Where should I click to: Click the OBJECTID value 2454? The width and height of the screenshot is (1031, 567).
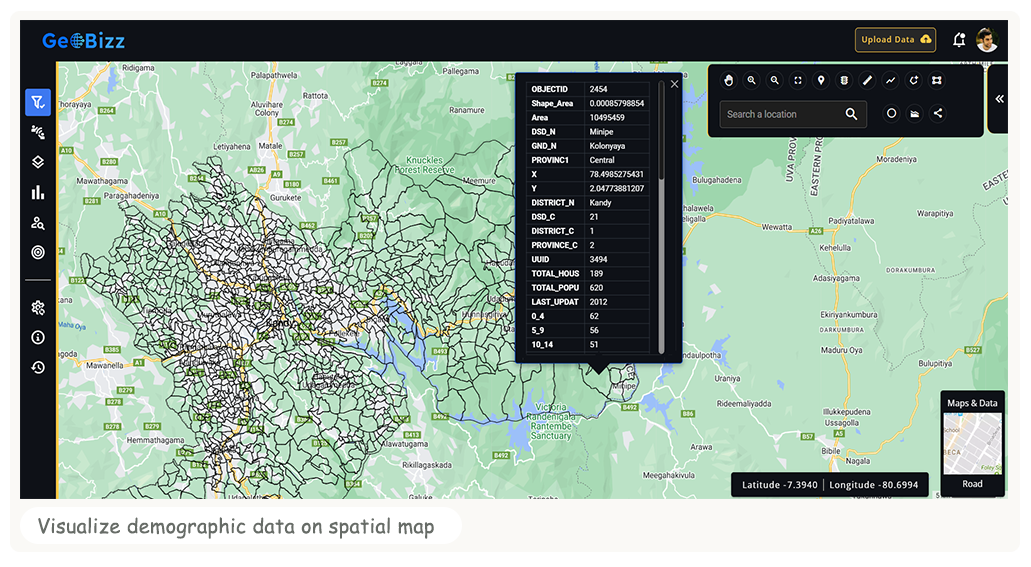point(598,89)
